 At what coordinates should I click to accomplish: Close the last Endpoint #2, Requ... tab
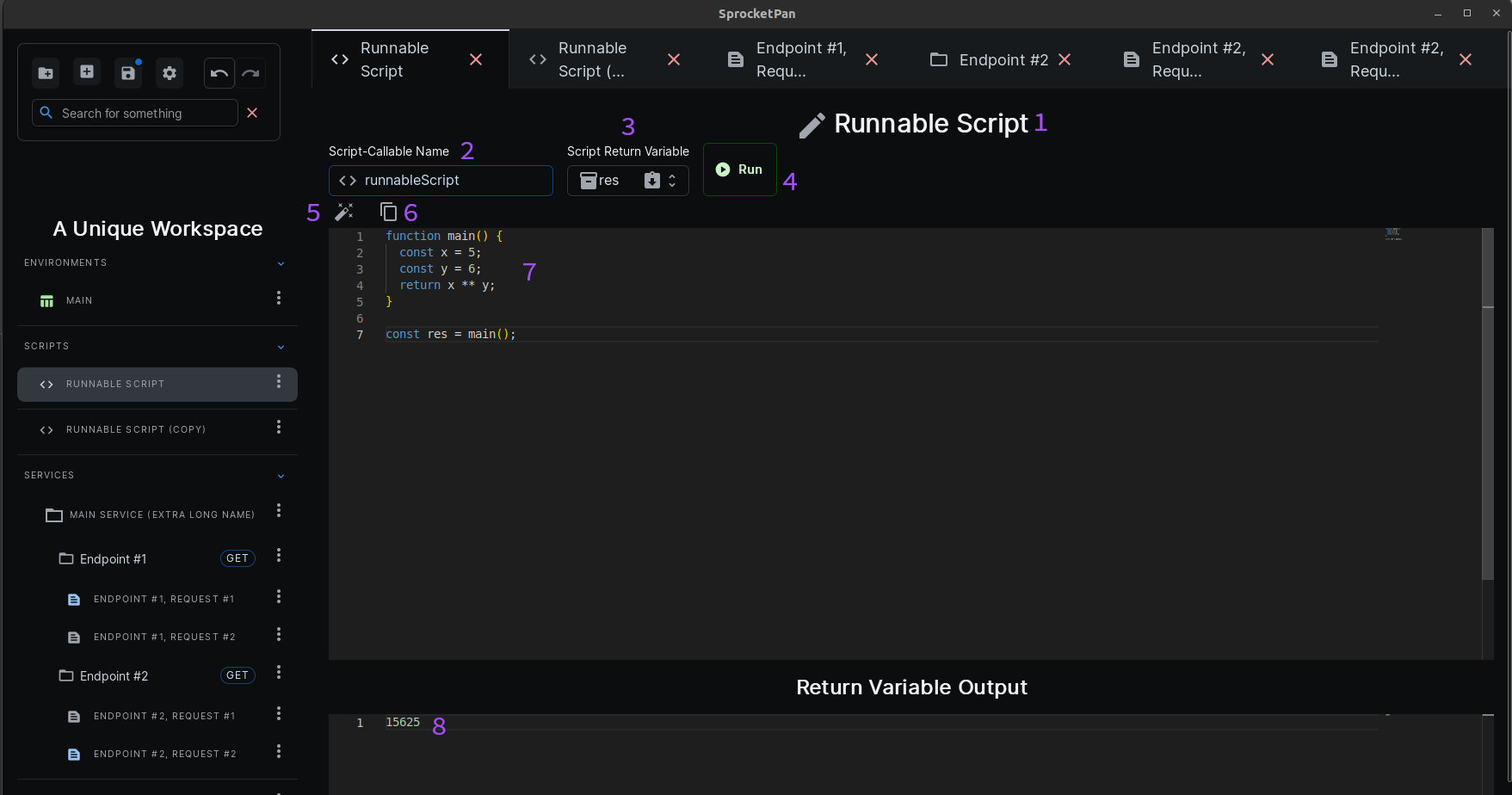coord(1466,59)
